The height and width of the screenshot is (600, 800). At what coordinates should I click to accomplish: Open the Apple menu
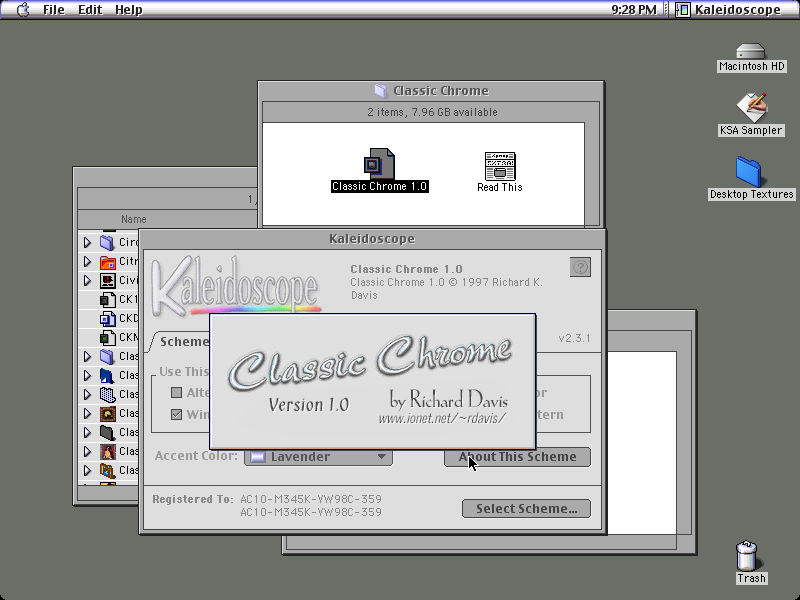23,10
